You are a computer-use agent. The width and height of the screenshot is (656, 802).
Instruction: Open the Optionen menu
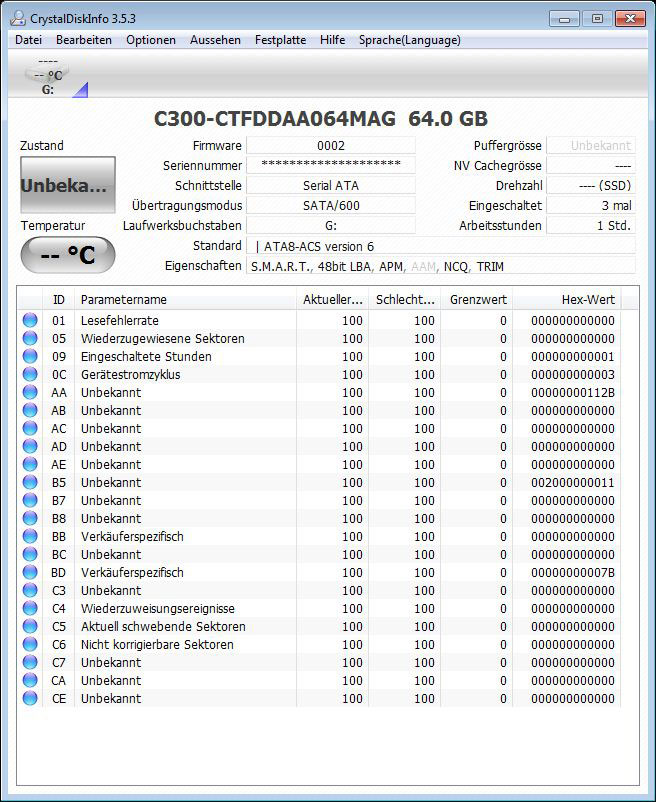(151, 40)
